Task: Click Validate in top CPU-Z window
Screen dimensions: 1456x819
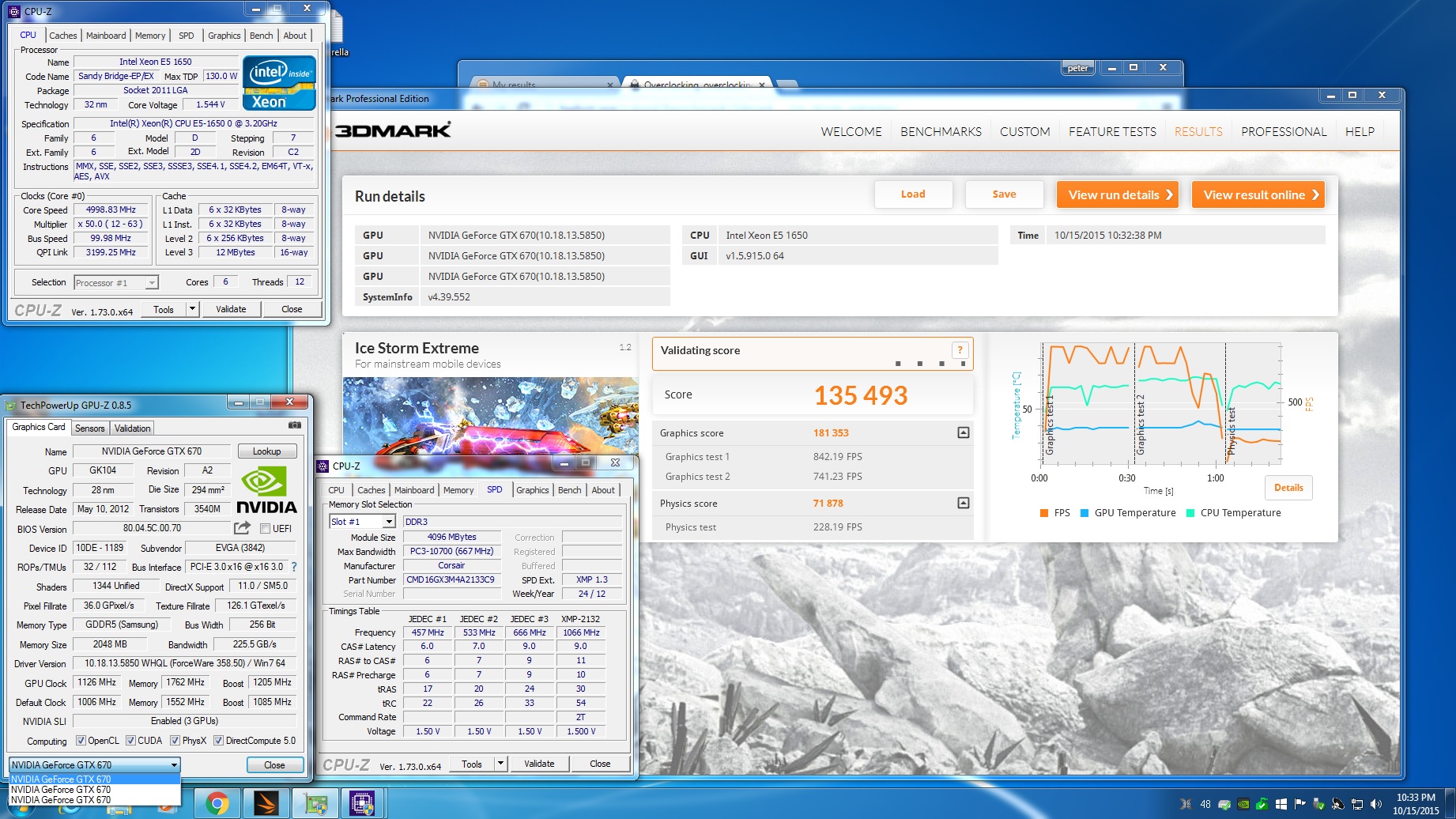Action: (x=231, y=309)
